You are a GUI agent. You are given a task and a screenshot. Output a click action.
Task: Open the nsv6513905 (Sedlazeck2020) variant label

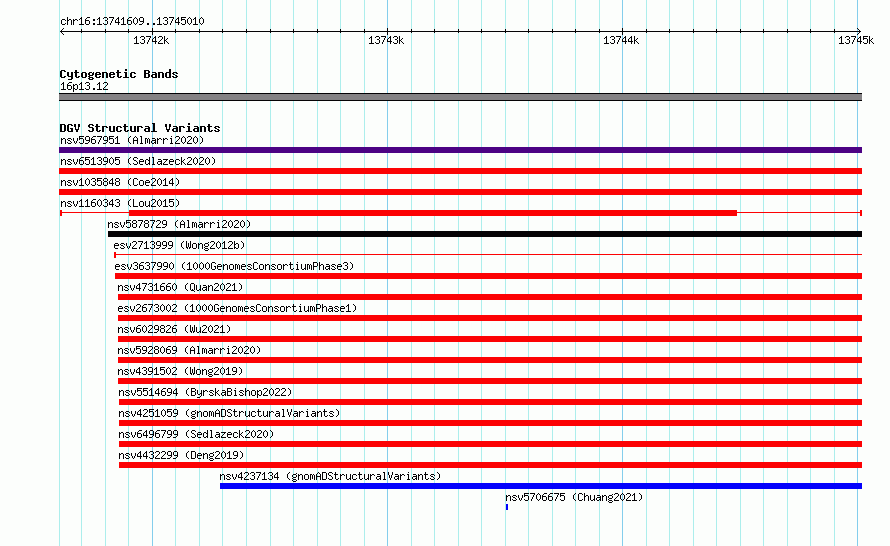pos(138,161)
